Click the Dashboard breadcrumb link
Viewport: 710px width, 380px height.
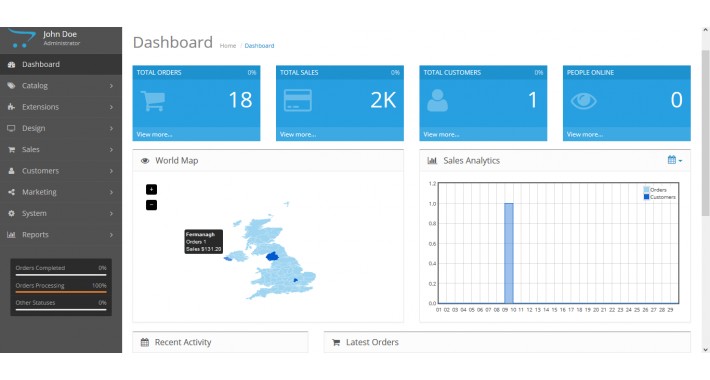(x=259, y=46)
